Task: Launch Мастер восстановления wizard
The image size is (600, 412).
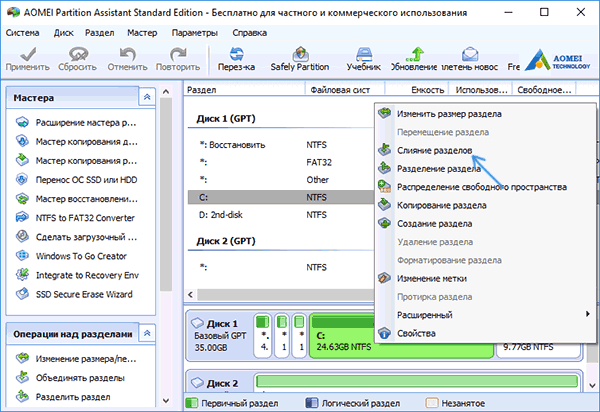Action: (x=77, y=199)
